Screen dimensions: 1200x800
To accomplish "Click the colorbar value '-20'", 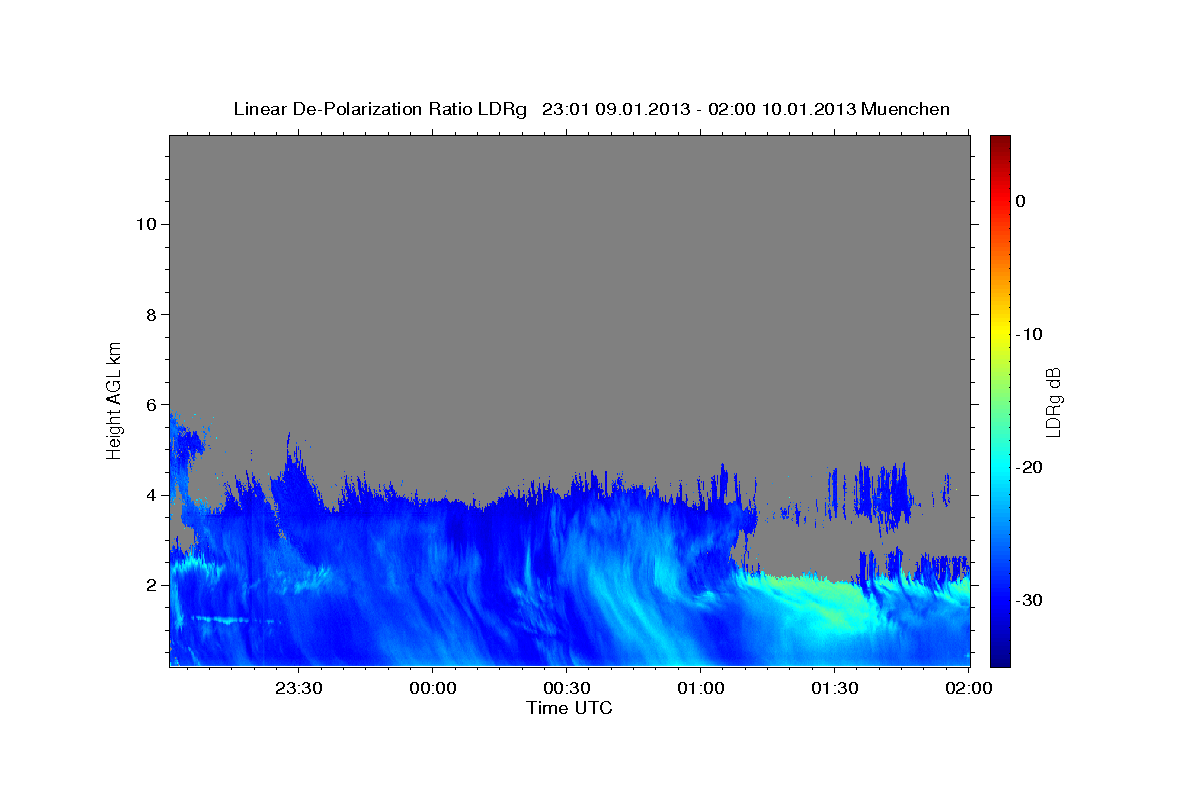I will click(x=1027, y=467).
